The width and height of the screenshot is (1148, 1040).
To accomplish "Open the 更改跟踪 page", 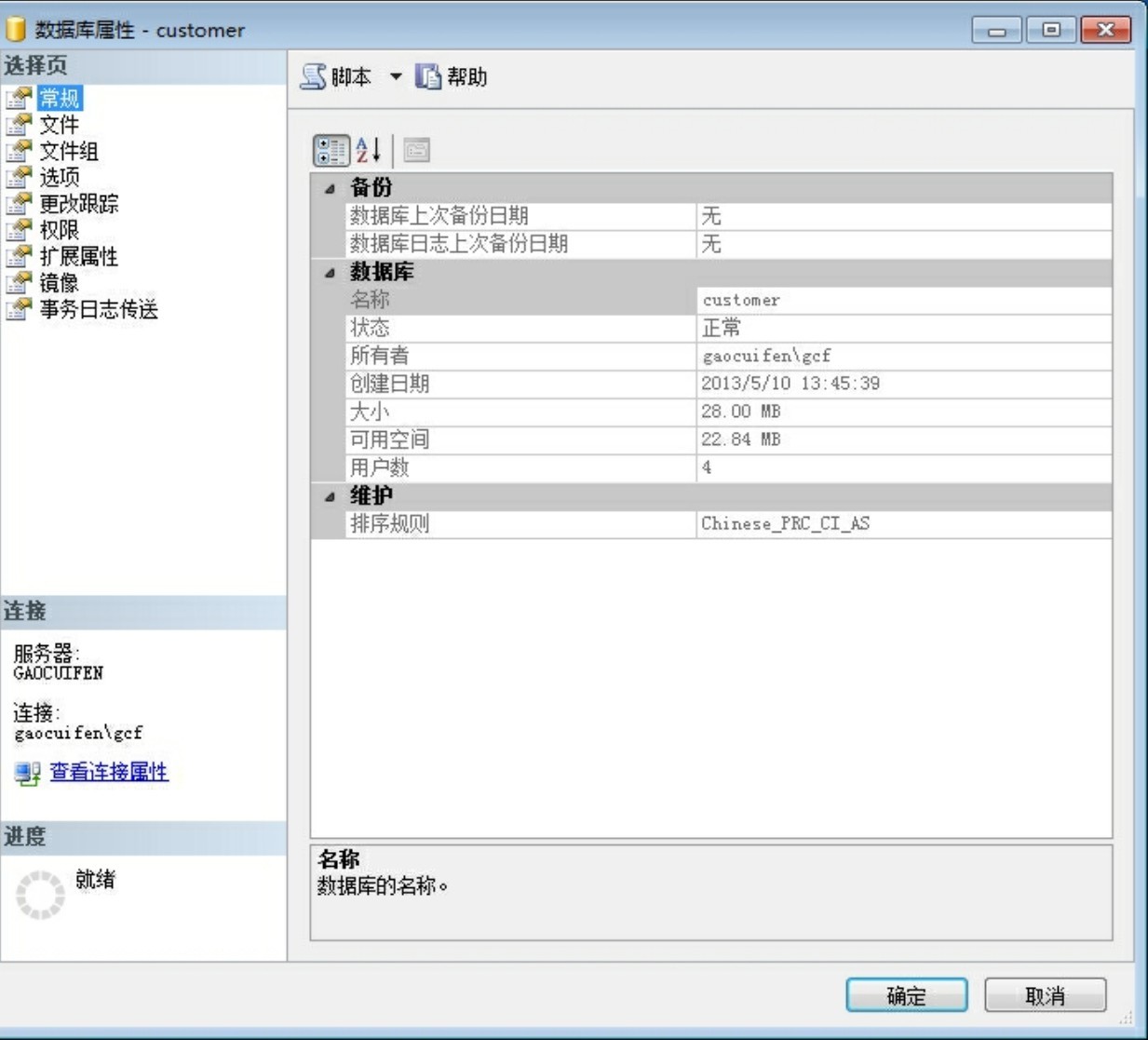I will click(x=79, y=203).
